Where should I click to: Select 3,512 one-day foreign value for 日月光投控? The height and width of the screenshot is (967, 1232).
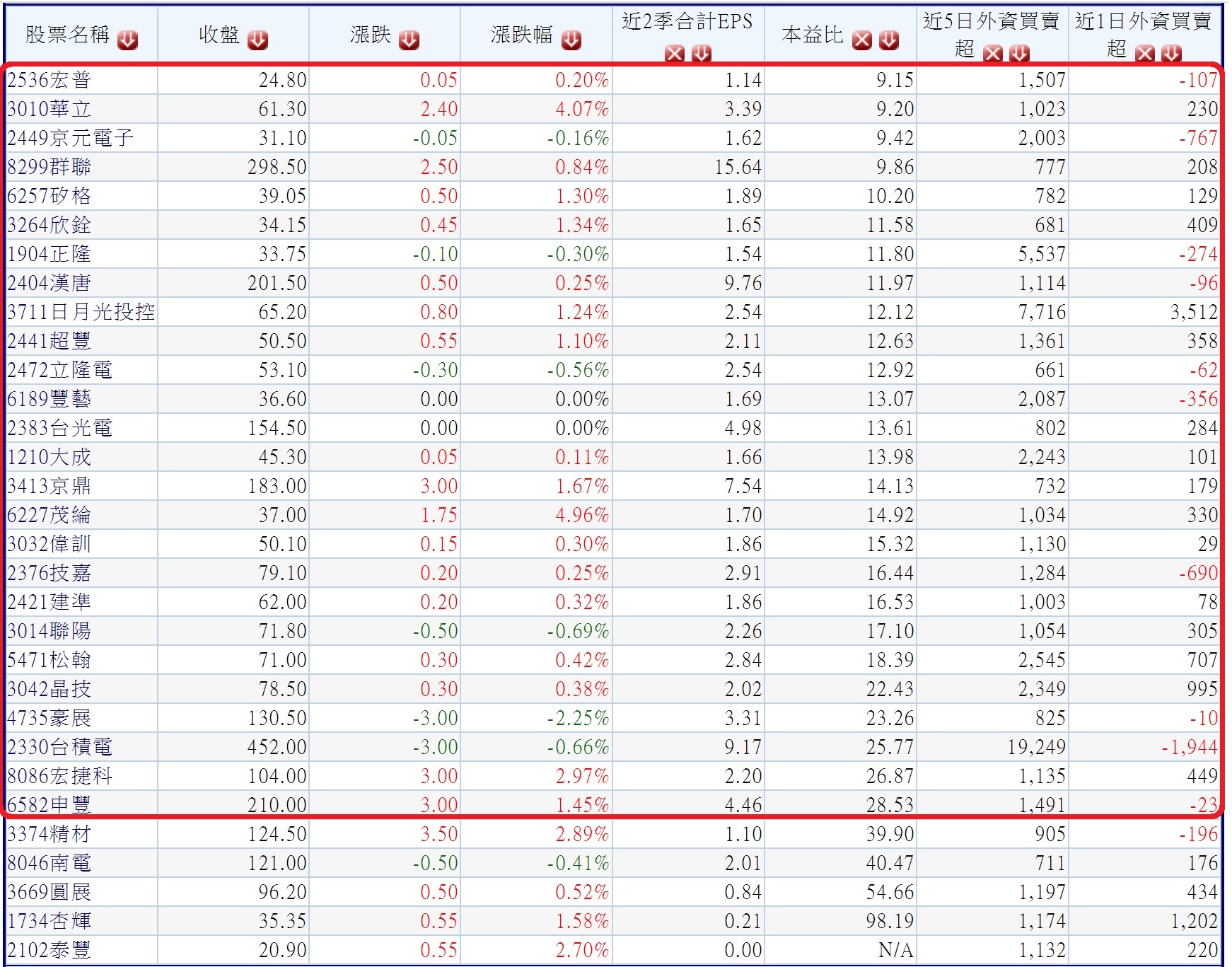tap(1195, 312)
